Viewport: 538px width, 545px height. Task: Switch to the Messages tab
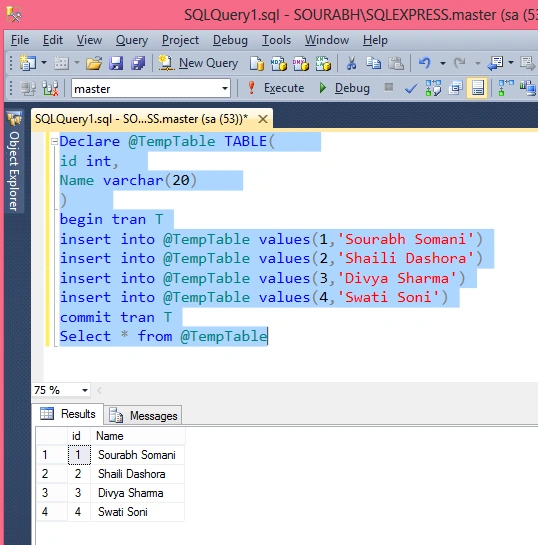click(x=143, y=415)
